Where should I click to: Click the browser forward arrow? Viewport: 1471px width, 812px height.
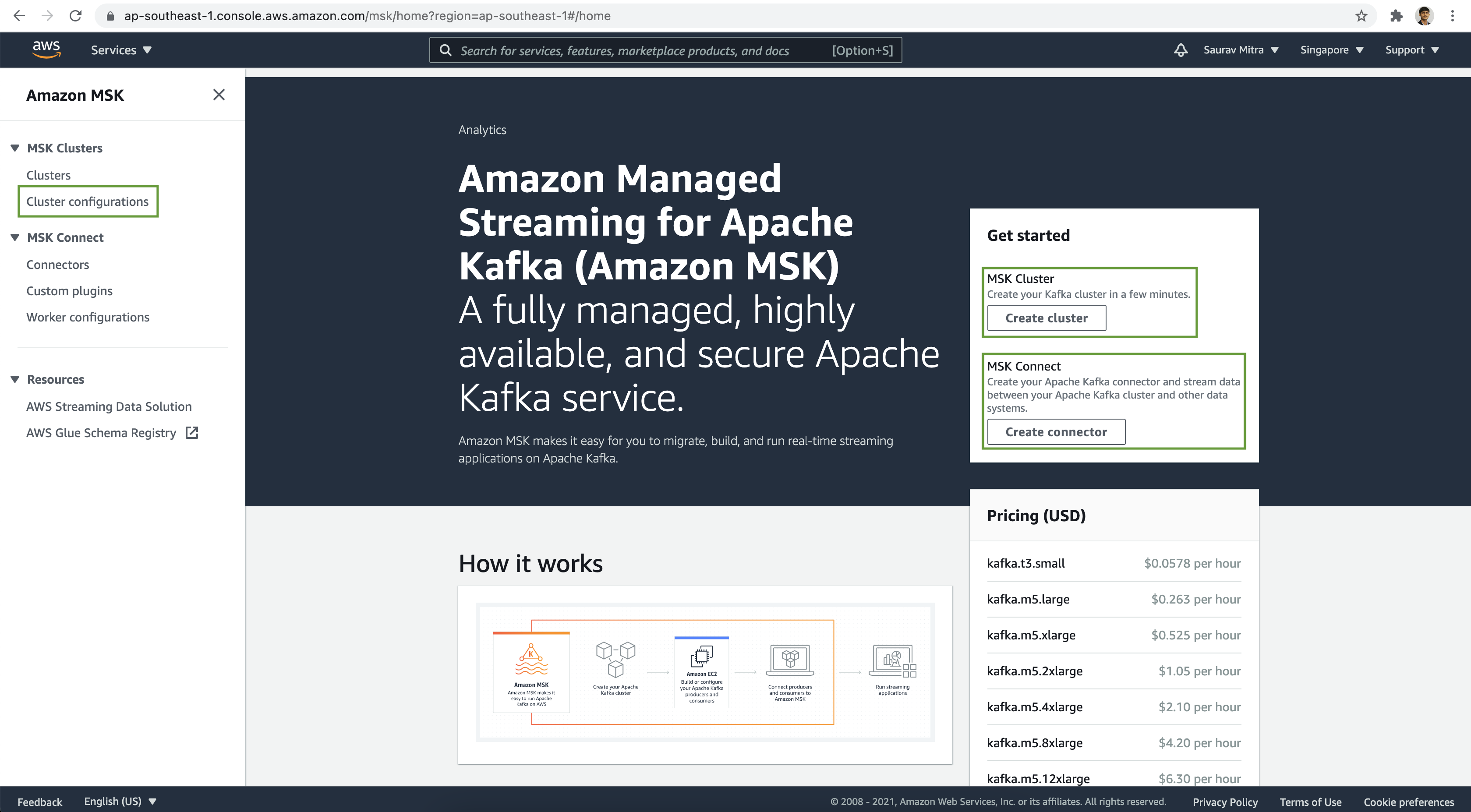point(47,16)
